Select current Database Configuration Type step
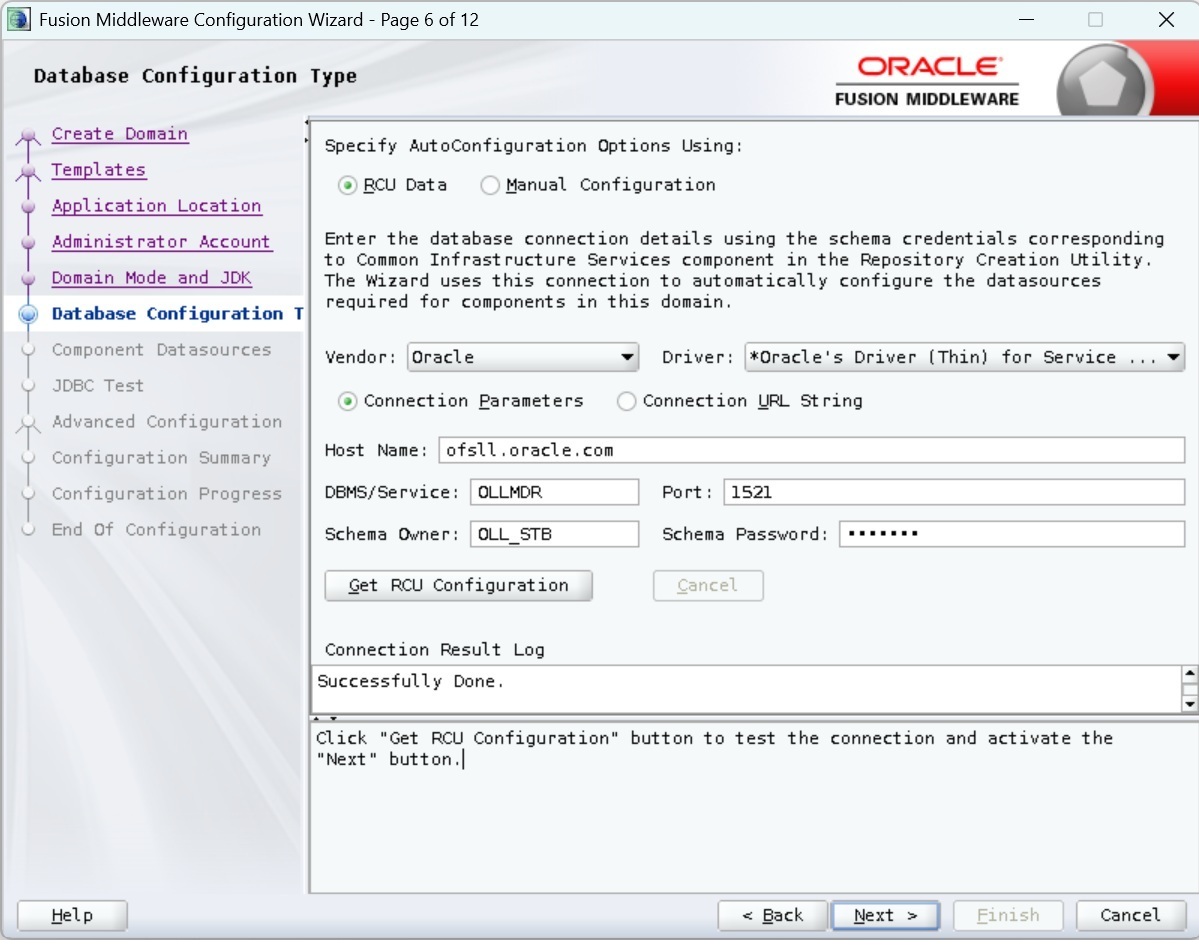The height and width of the screenshot is (945, 1199). [x=177, y=313]
